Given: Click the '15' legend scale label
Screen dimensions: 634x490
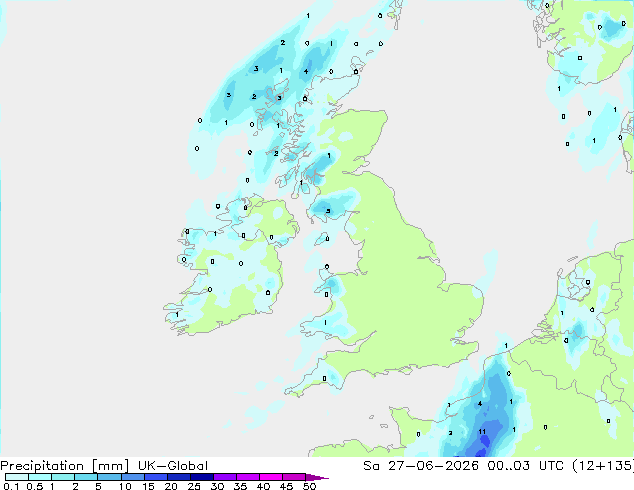Looking at the screenshot, I should pos(148,486).
